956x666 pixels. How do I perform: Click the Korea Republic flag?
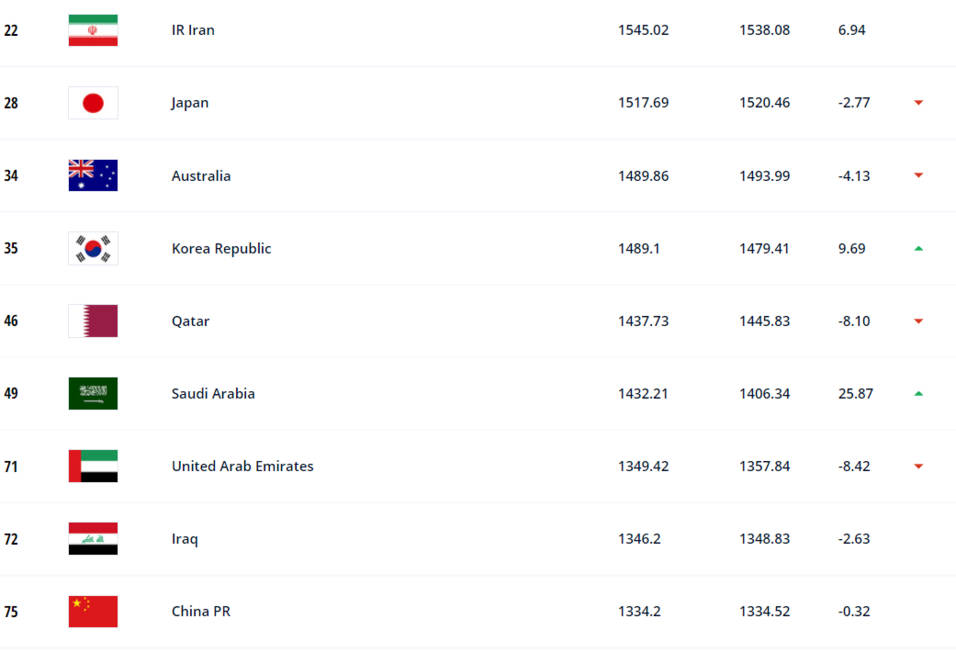coord(93,248)
